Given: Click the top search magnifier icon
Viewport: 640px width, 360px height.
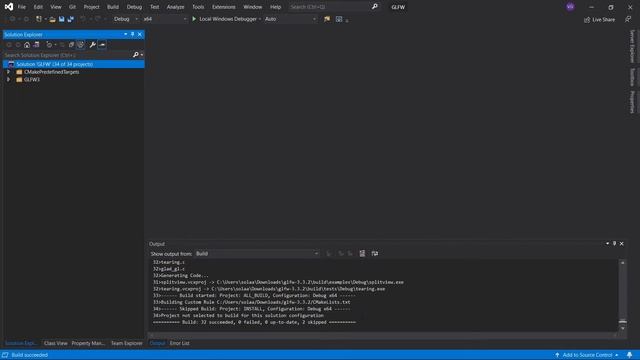Looking at the screenshot, I should [375, 7].
